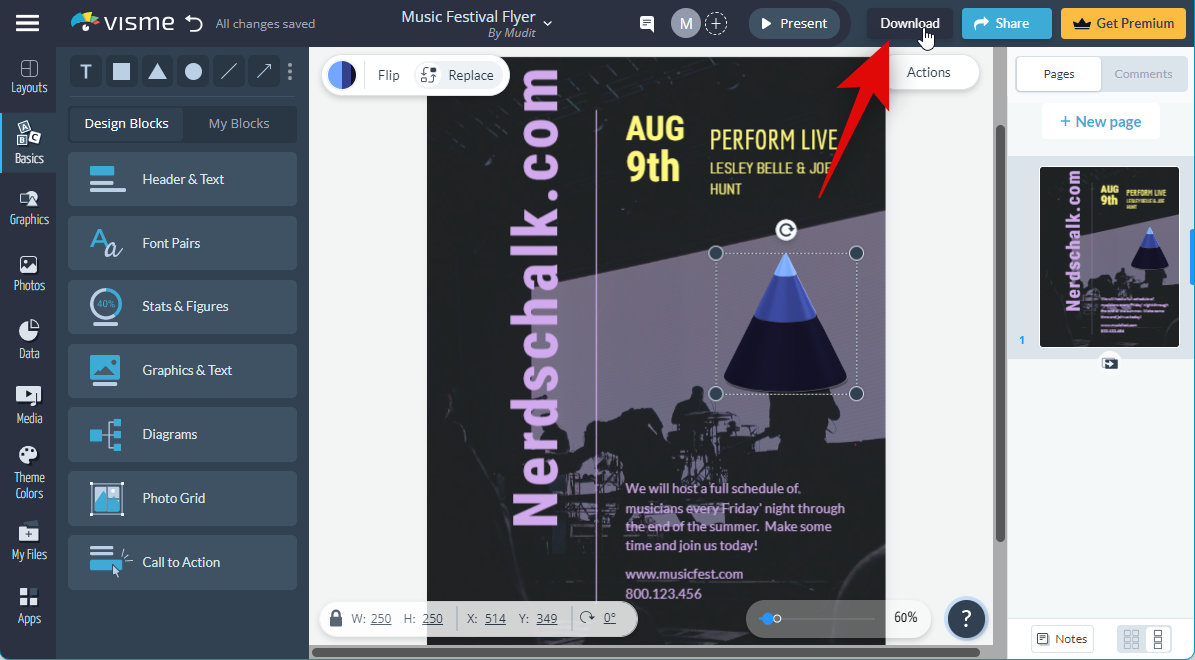Select the Nerdschalk.com vertical text
Screen dimensions: 1195x660
(535, 298)
